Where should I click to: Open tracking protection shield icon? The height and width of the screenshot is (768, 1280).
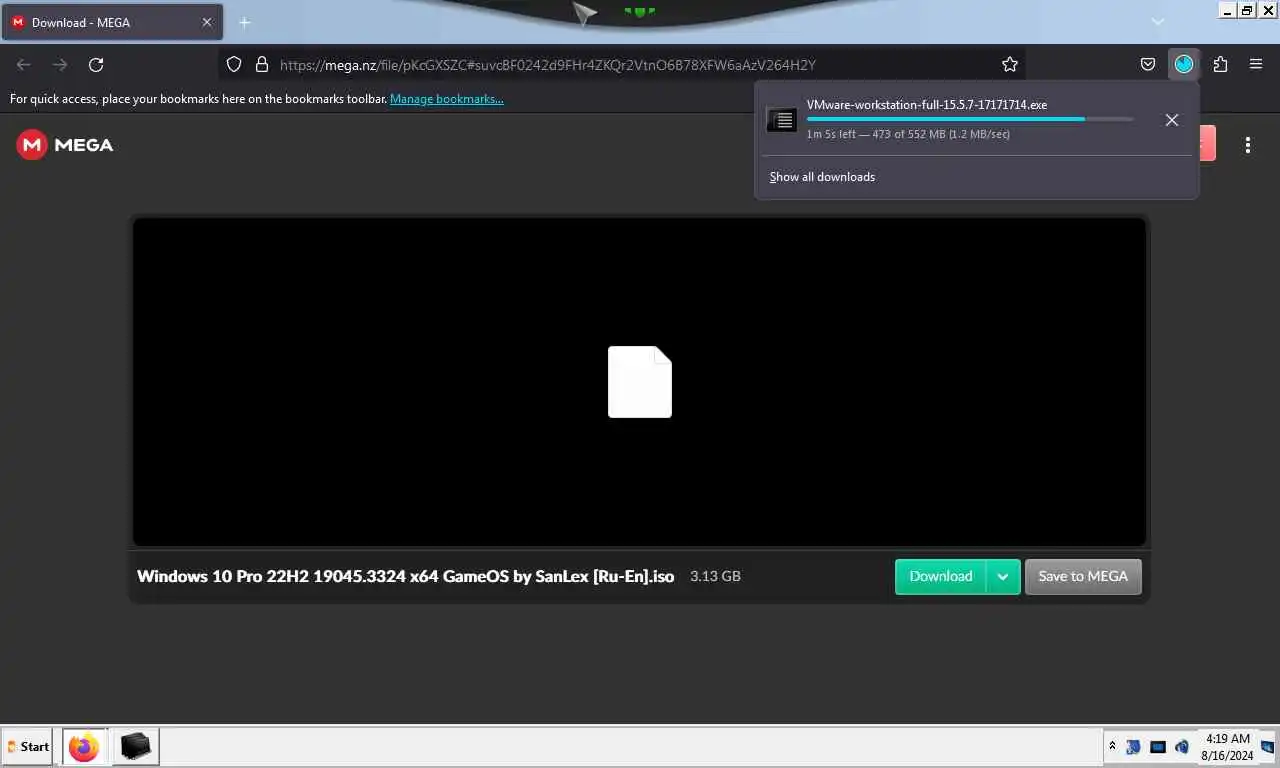pyautogui.click(x=234, y=64)
